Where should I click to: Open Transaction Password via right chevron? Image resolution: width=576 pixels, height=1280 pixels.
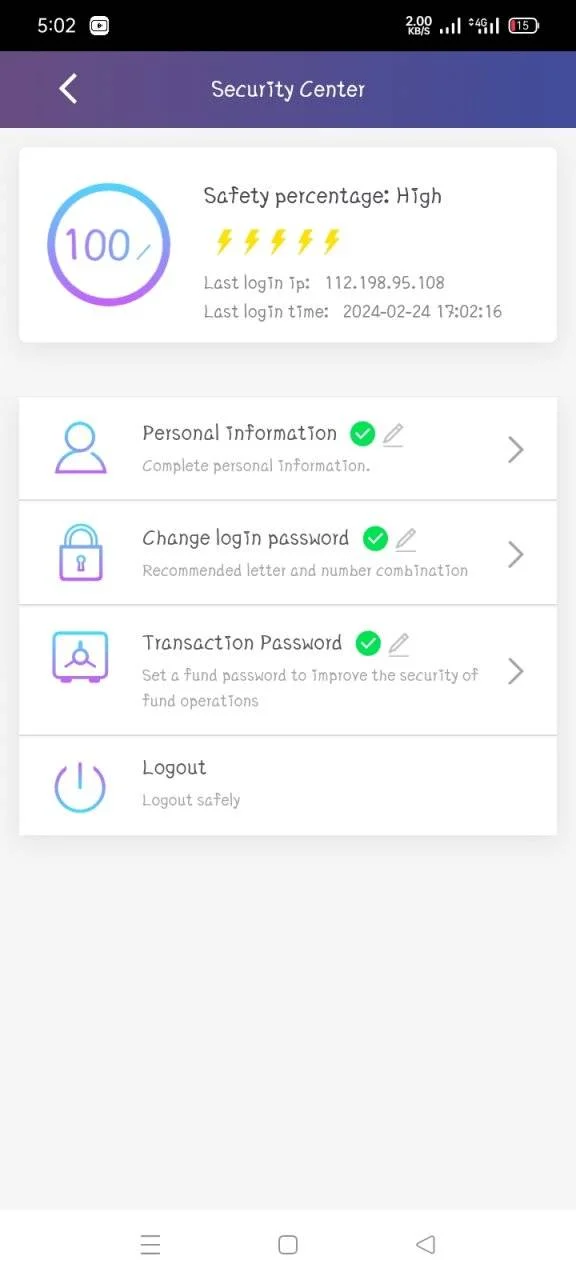click(x=516, y=671)
